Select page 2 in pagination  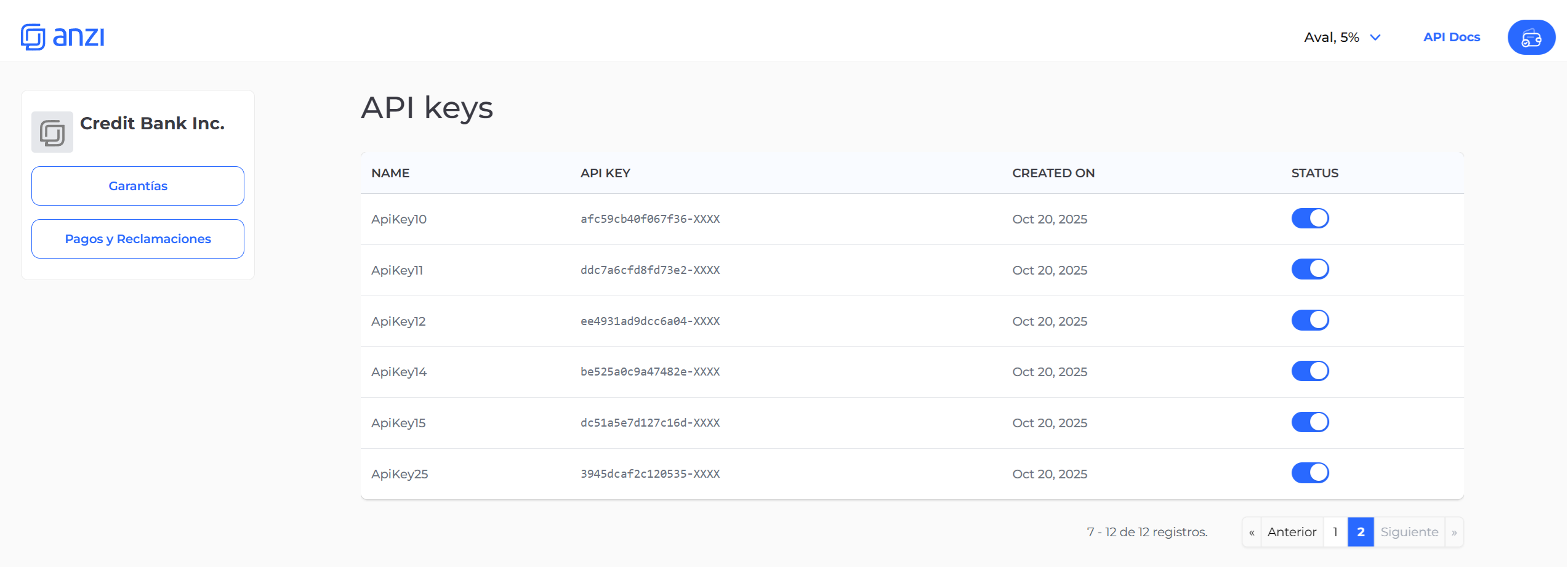point(1361,531)
